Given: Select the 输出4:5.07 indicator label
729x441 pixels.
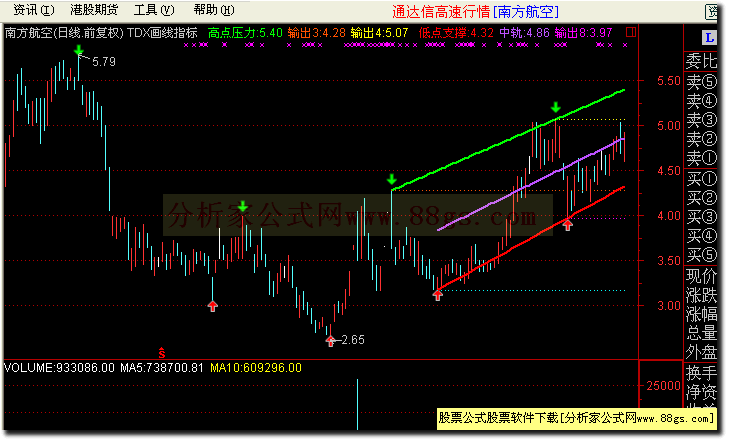Looking at the screenshot, I should (379, 33).
